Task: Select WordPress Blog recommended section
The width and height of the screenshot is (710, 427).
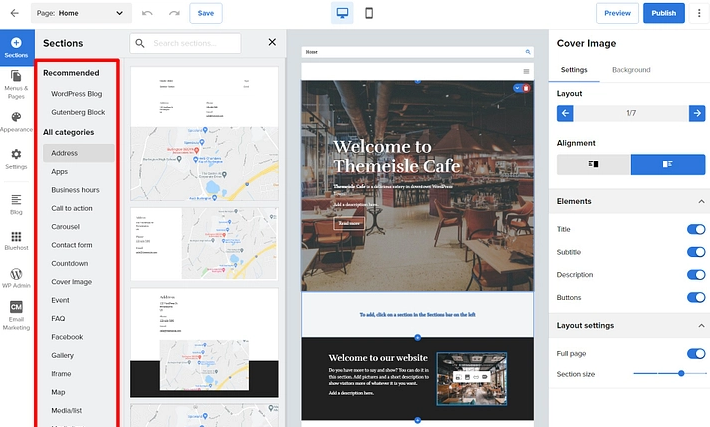Action: coord(77,94)
